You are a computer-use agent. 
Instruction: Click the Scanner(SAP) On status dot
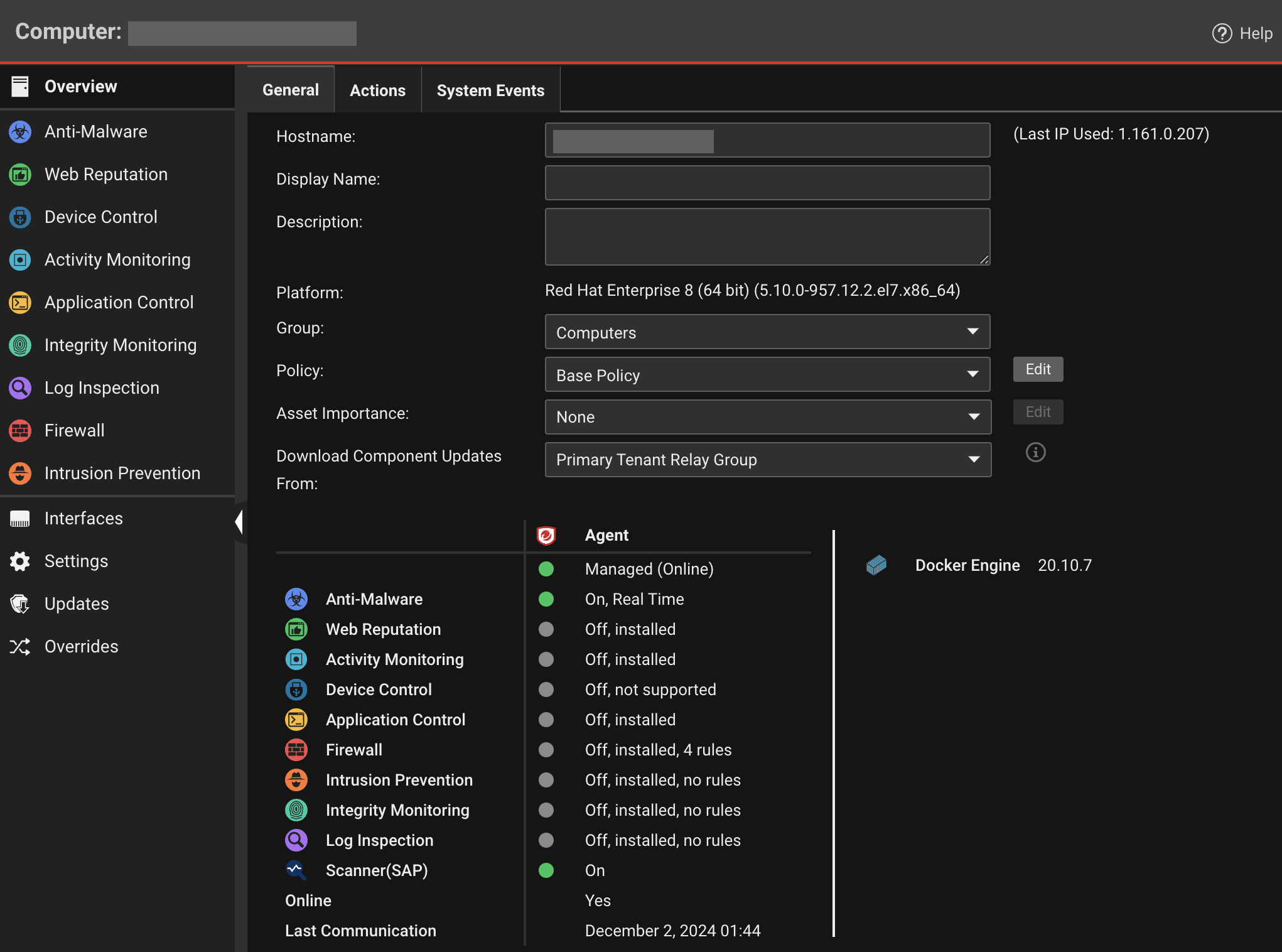546,870
